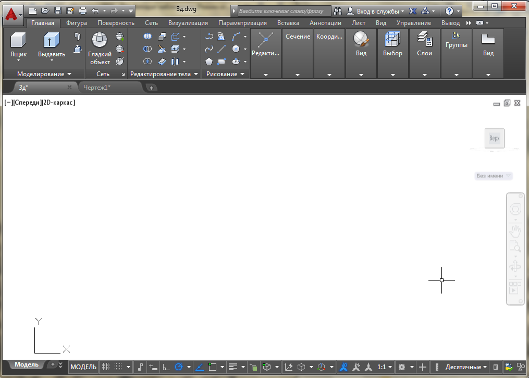Click the Smooth Less mesh icon with red mark
This screenshot has height=378, width=529.
[120, 49]
